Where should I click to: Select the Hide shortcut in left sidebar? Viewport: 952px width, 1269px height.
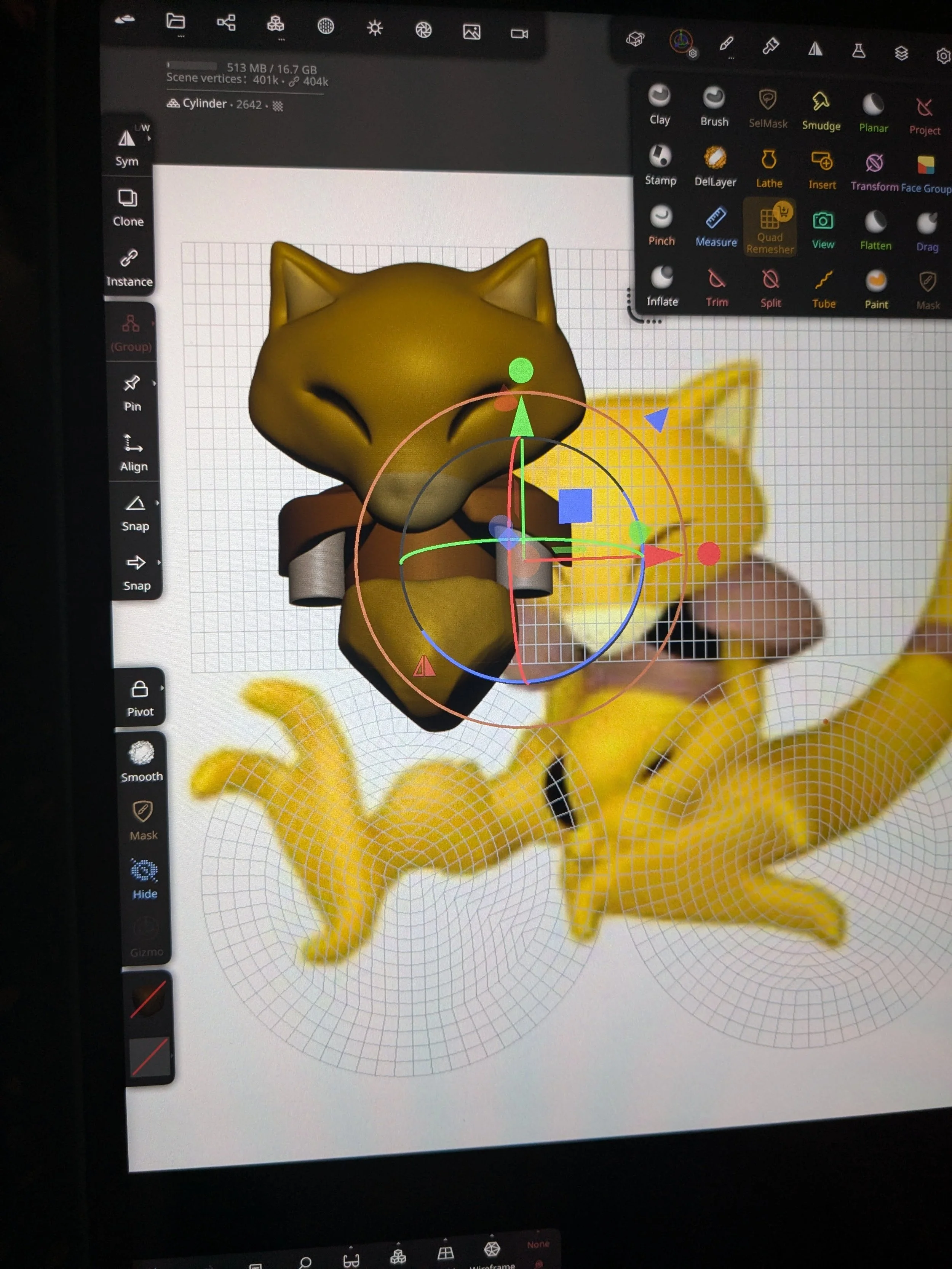[145, 879]
